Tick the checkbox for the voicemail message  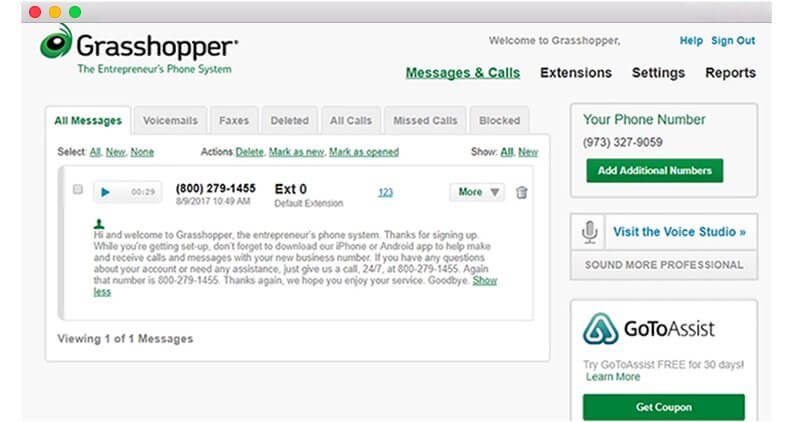coord(77,189)
